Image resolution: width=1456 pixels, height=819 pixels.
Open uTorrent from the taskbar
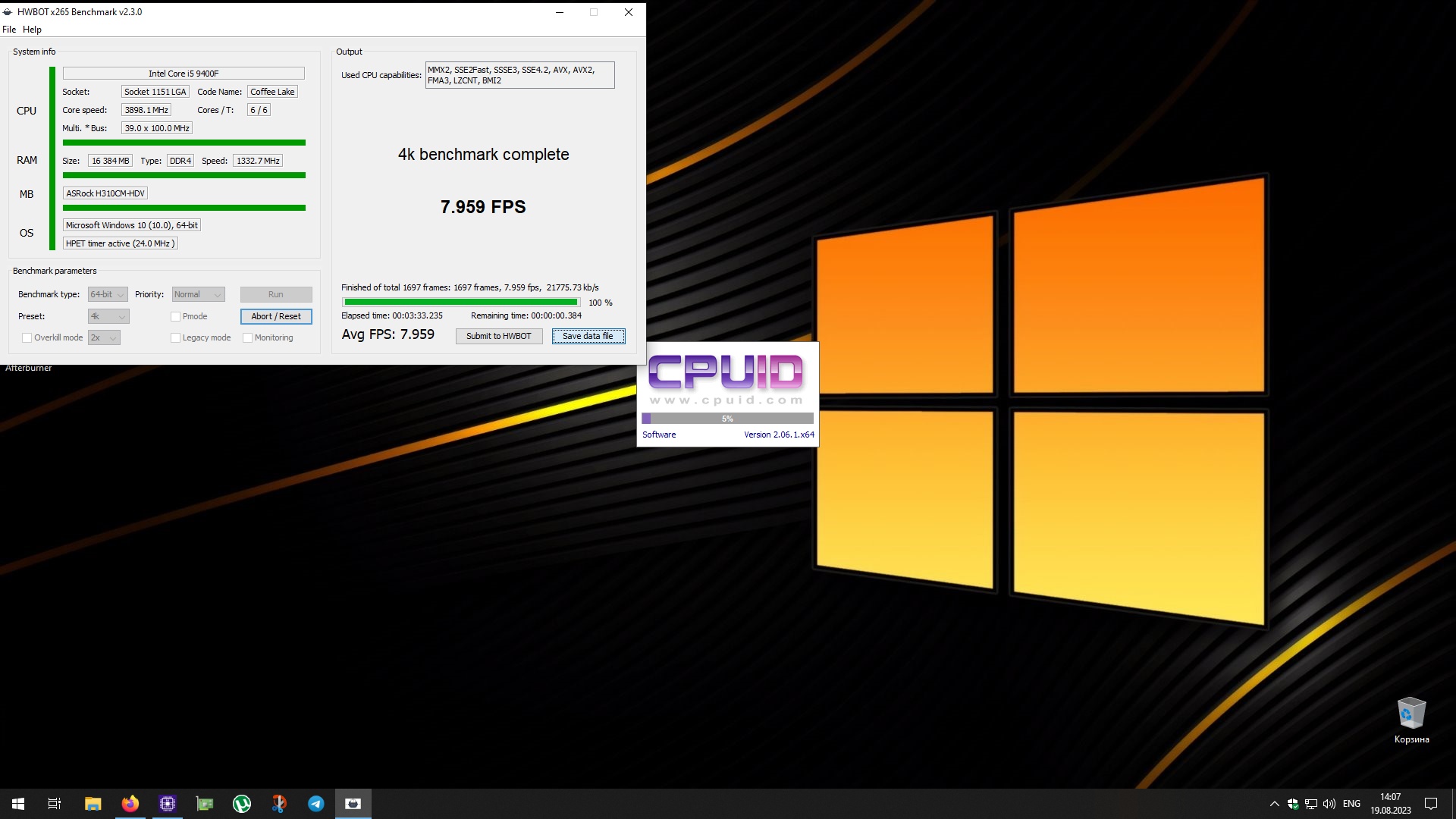click(x=242, y=804)
